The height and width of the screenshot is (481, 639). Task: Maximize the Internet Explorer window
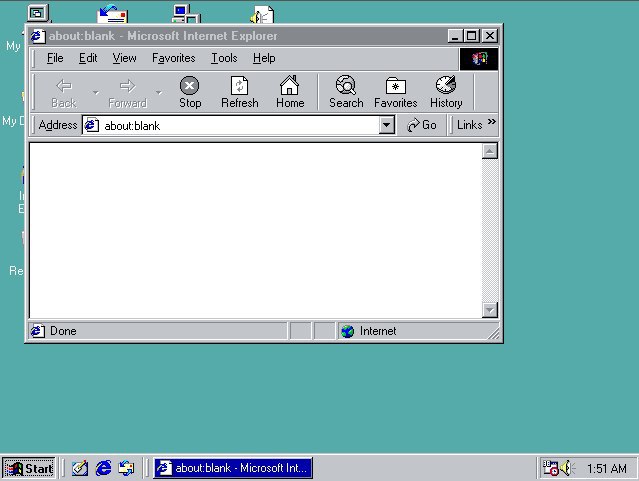[472, 36]
